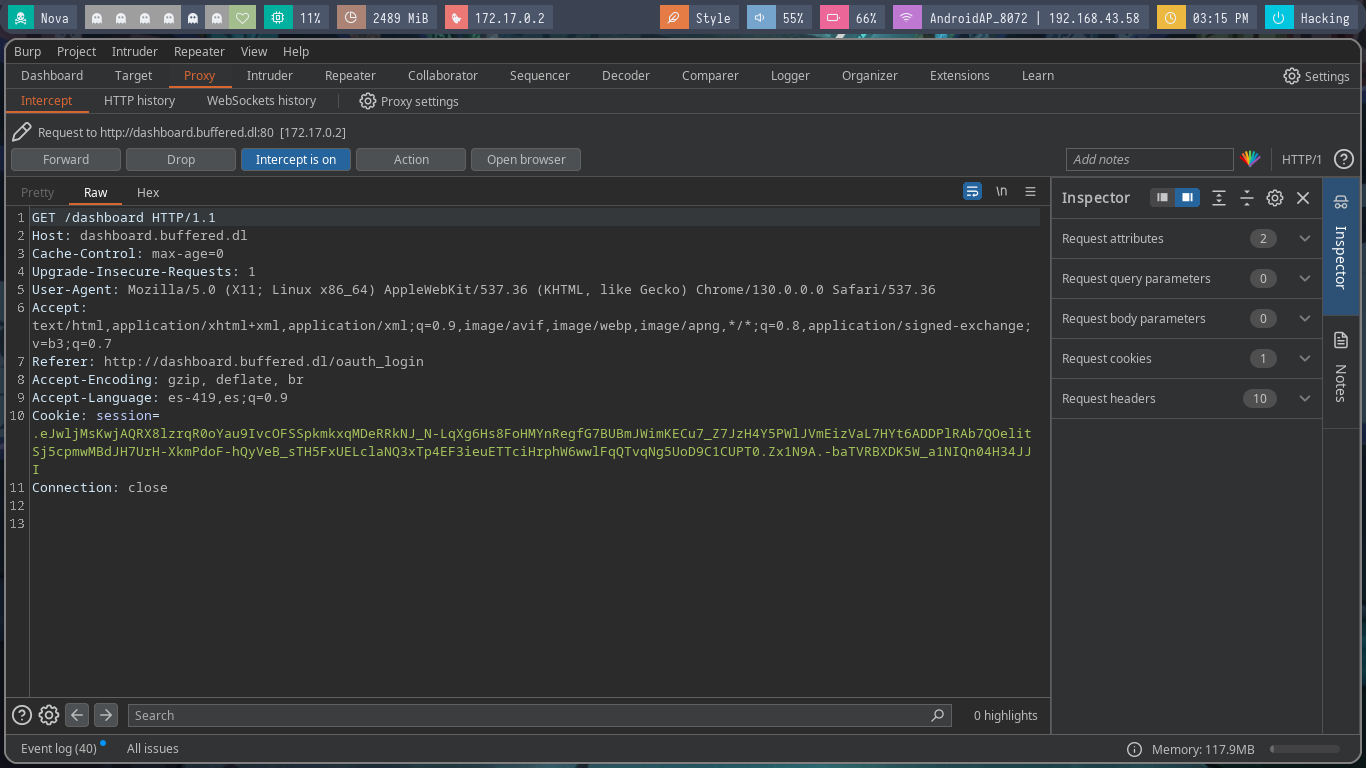This screenshot has height=768, width=1366.
Task: Click the Add notes input field
Action: click(1149, 159)
